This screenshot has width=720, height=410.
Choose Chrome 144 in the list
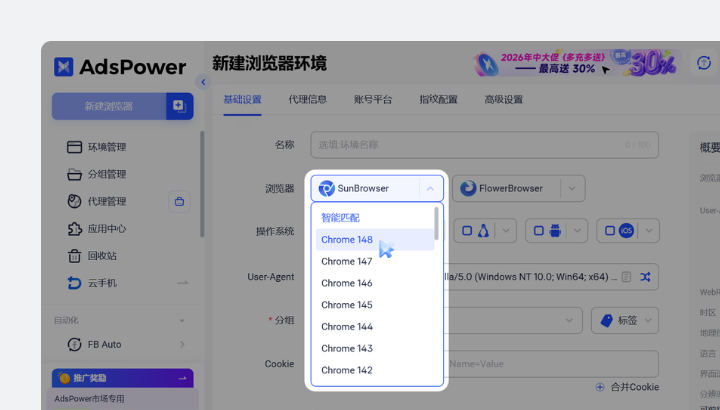(x=375, y=327)
